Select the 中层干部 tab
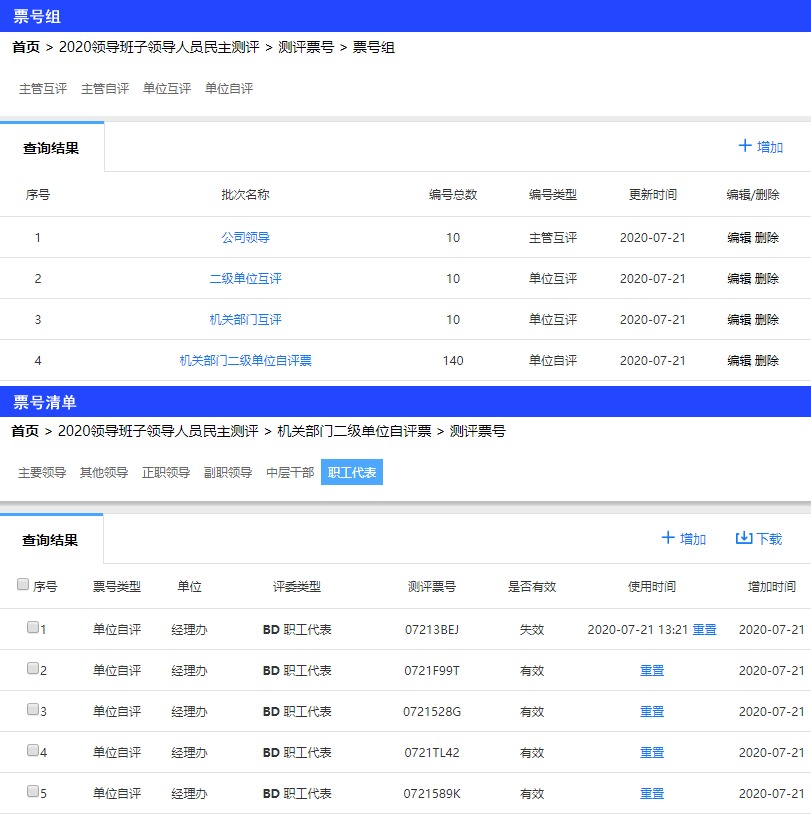The image size is (811, 815). point(290,472)
